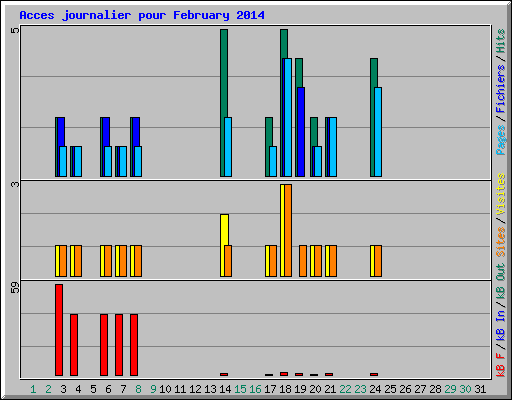
Task: Click day number 28 on the bottom axis
Action: tap(435, 389)
